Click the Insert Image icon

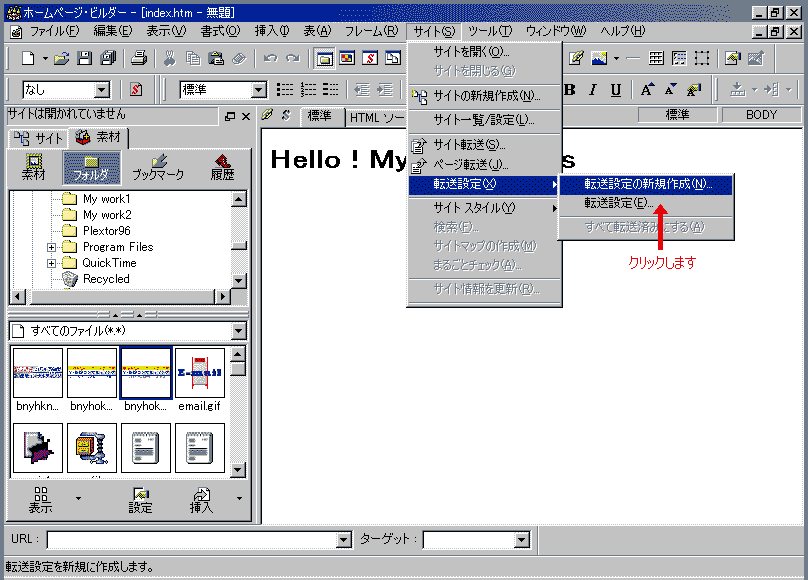(x=600, y=59)
